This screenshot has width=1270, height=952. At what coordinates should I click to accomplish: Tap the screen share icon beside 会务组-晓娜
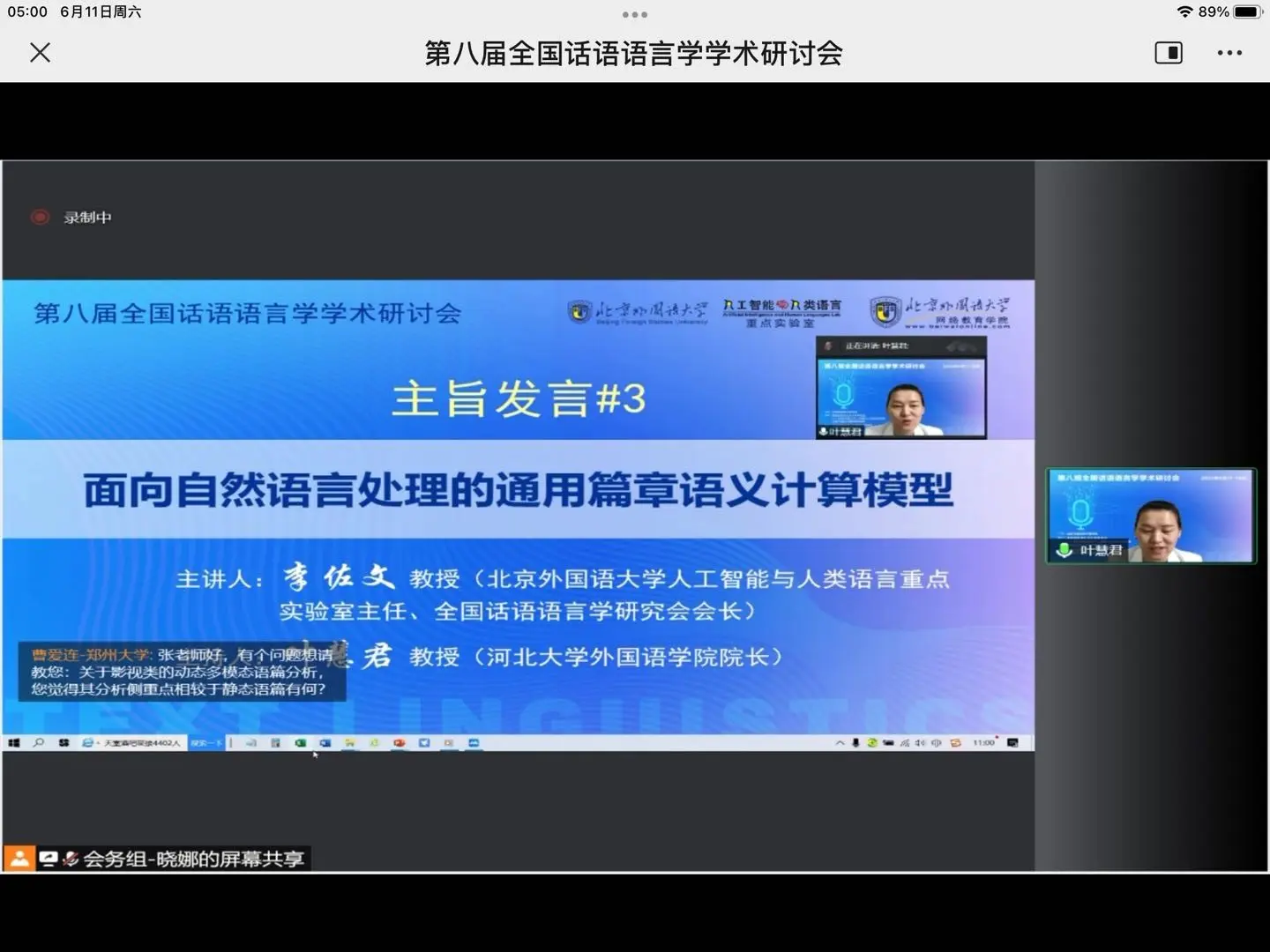(x=48, y=859)
